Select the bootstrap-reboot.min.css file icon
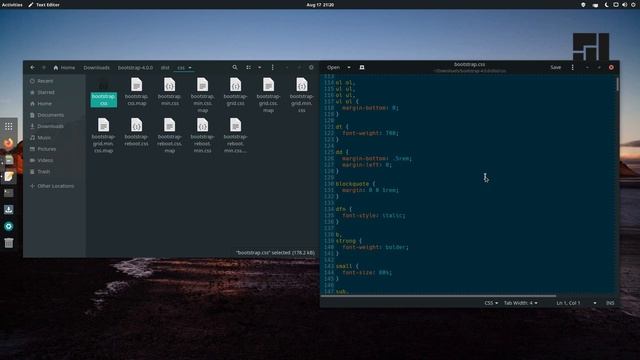Screen dimensions: 640x360 [202, 125]
